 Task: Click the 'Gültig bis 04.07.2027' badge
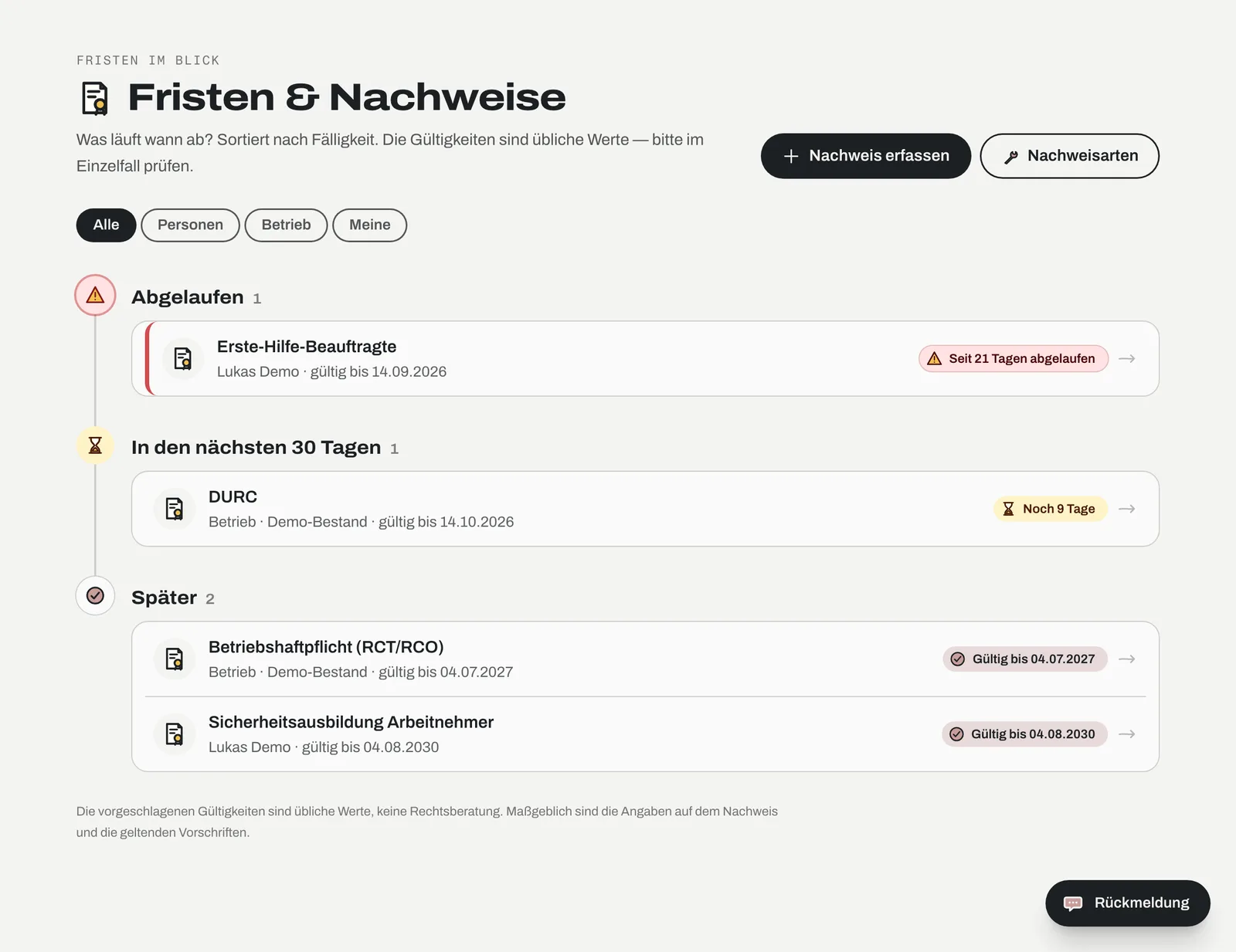pyautogui.click(x=1025, y=659)
